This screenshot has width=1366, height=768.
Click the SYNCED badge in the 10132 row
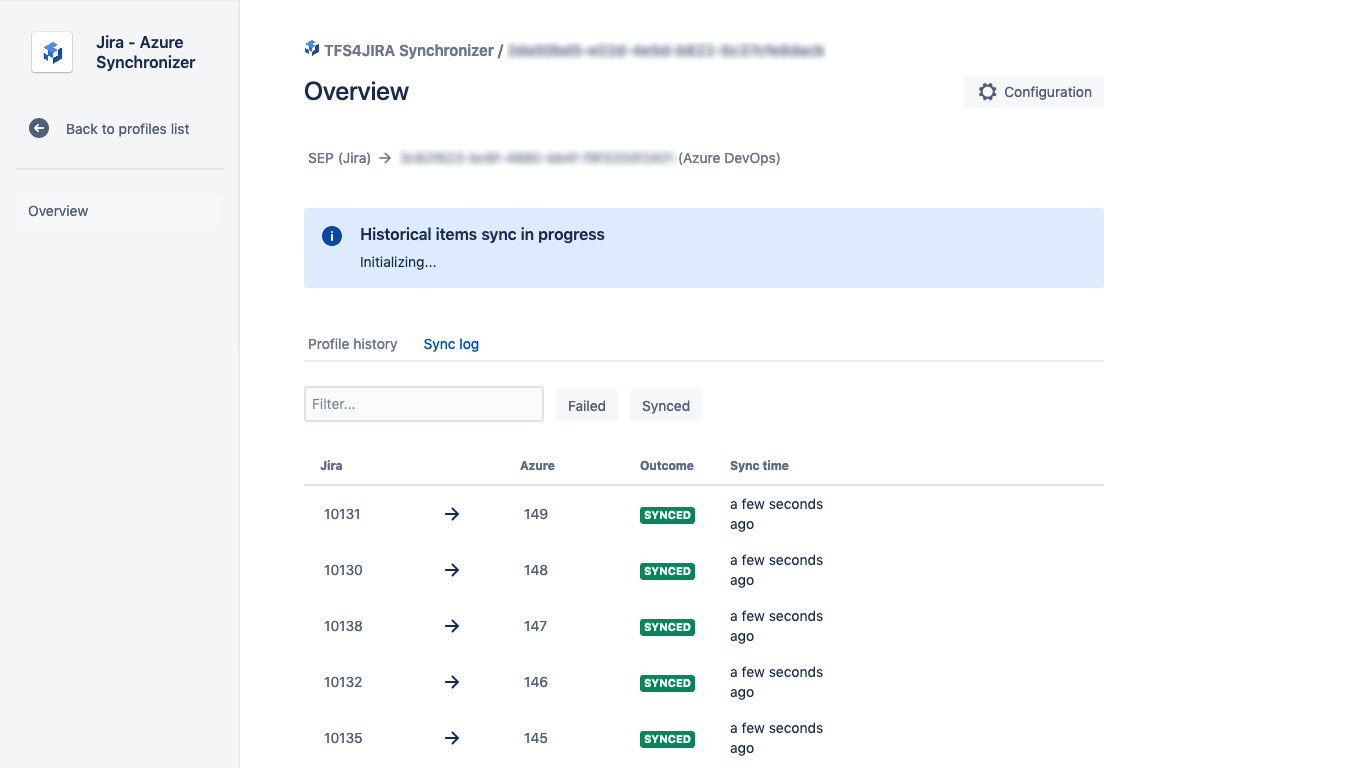pyautogui.click(x=667, y=683)
